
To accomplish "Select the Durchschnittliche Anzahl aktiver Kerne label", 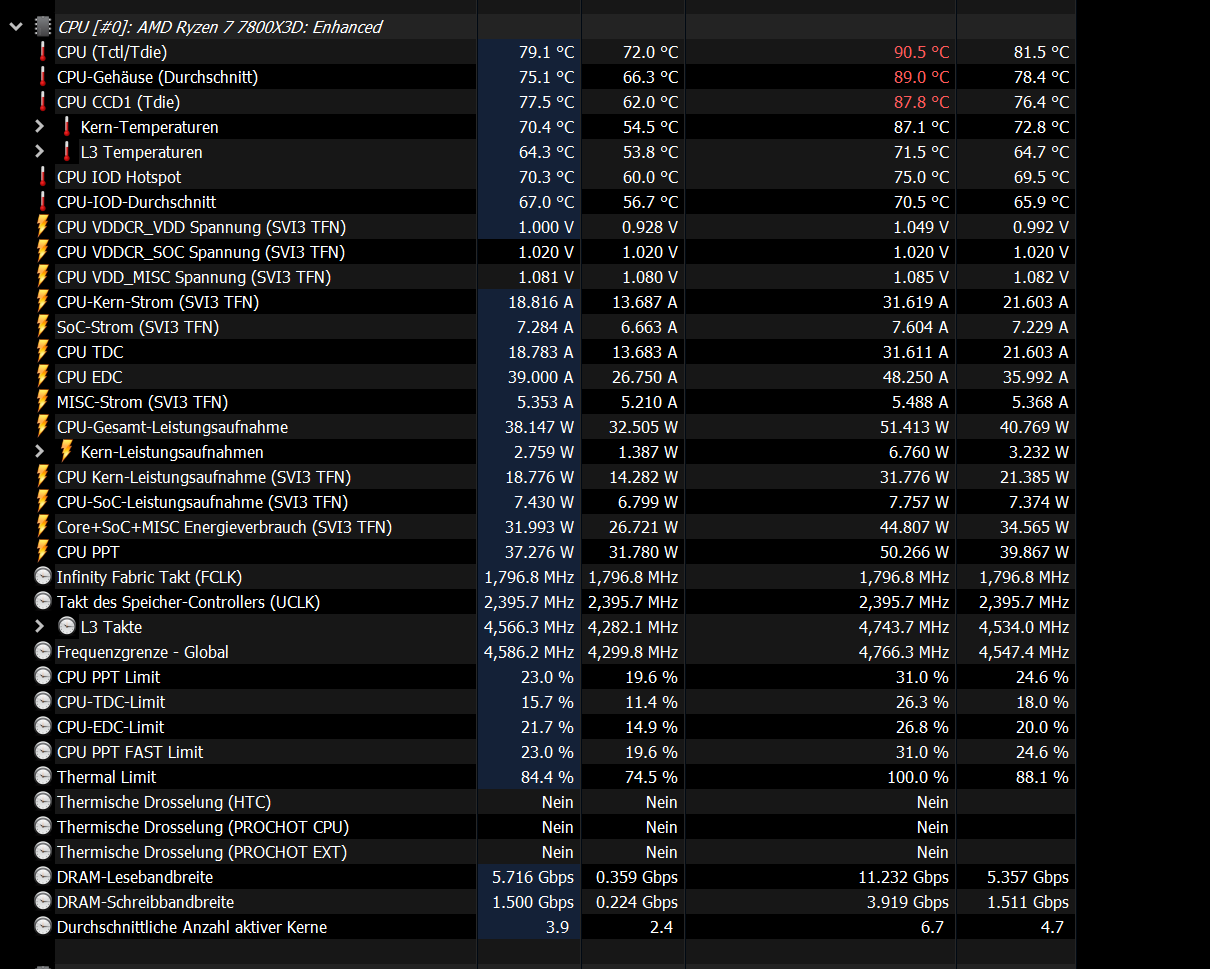I will point(192,927).
